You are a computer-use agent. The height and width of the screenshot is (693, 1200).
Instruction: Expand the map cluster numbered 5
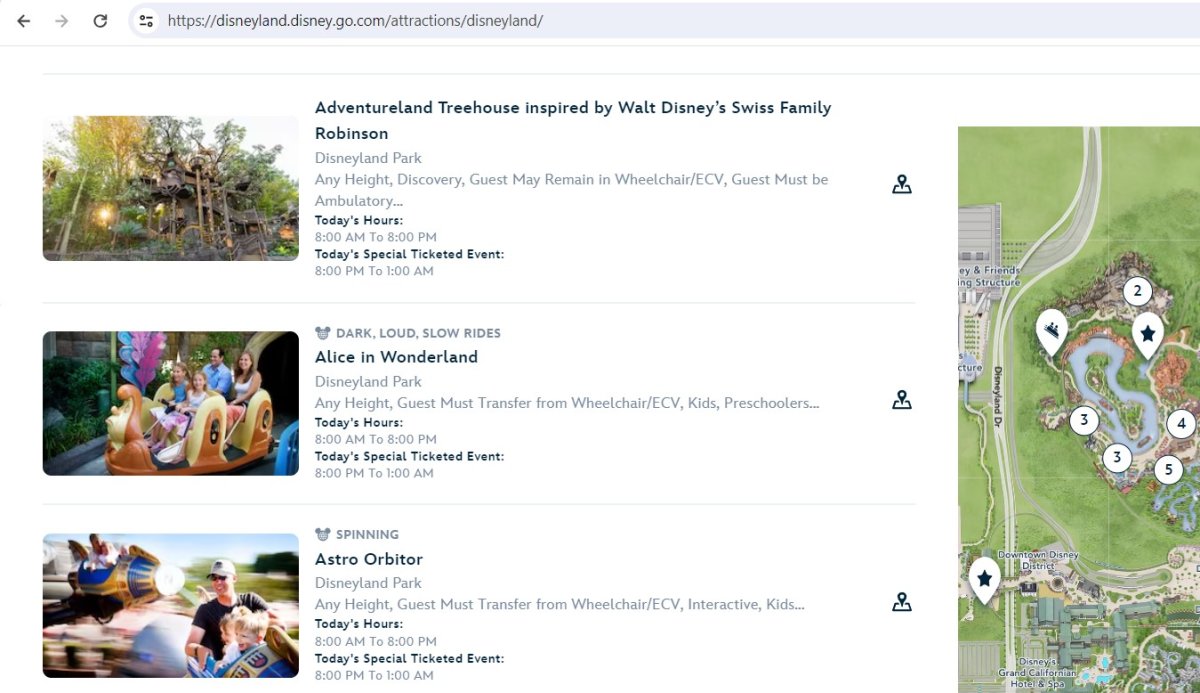[x=1167, y=469]
